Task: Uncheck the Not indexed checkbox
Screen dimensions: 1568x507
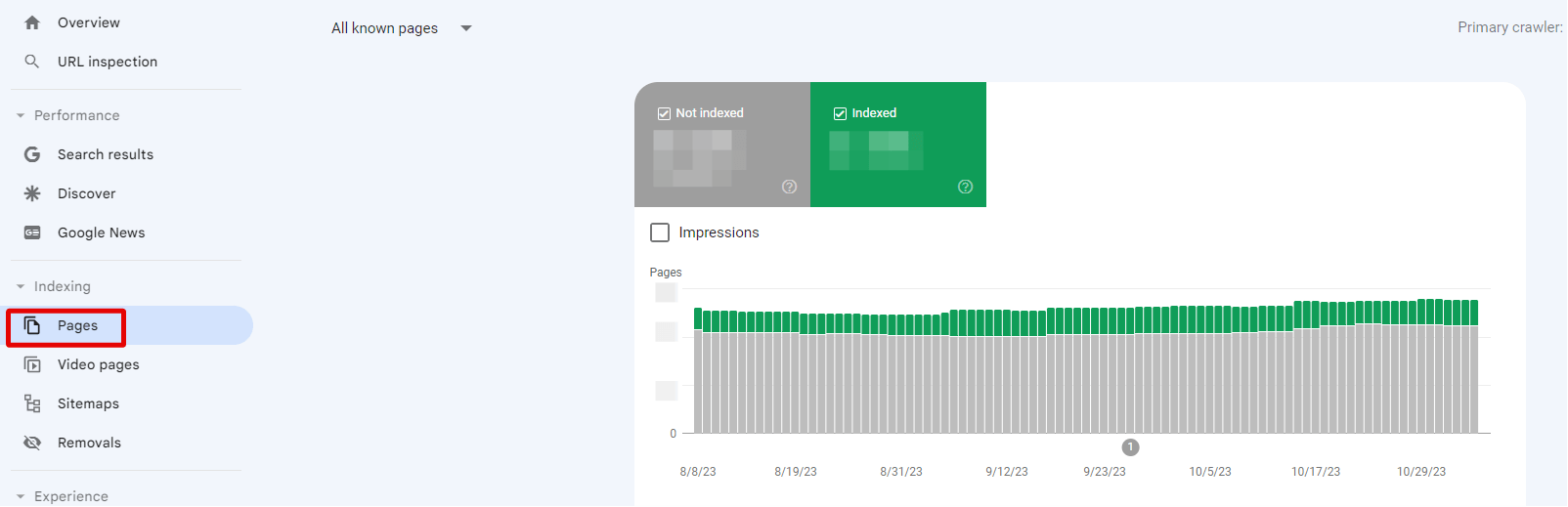Action: [664, 113]
